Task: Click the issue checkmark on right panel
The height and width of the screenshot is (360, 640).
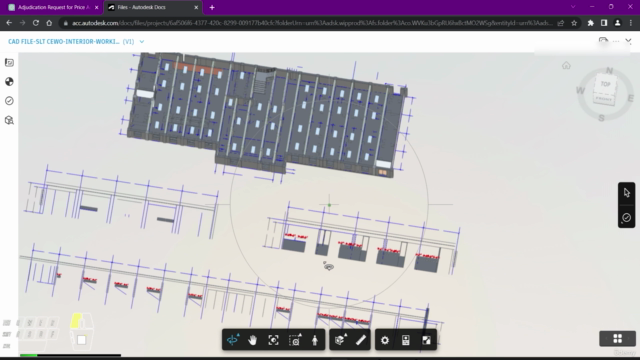Action: pyautogui.click(x=627, y=218)
